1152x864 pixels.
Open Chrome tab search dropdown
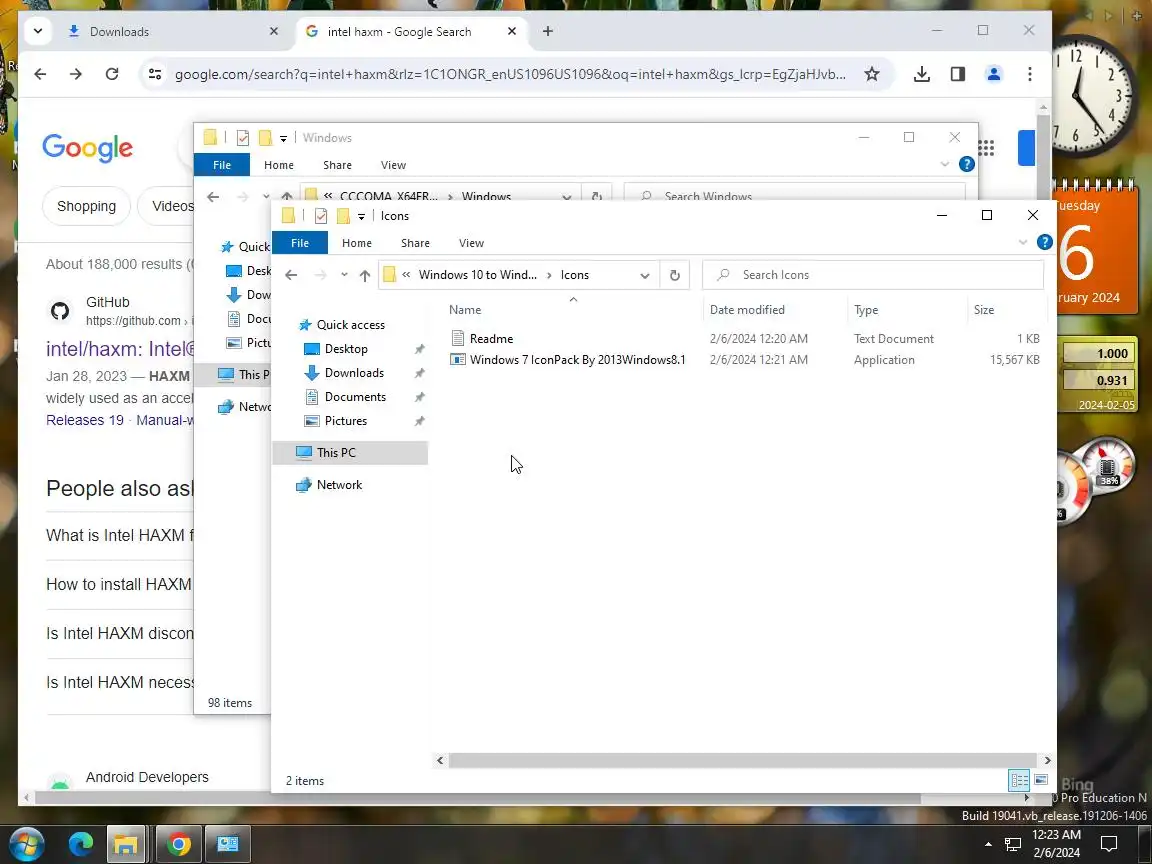(x=38, y=31)
